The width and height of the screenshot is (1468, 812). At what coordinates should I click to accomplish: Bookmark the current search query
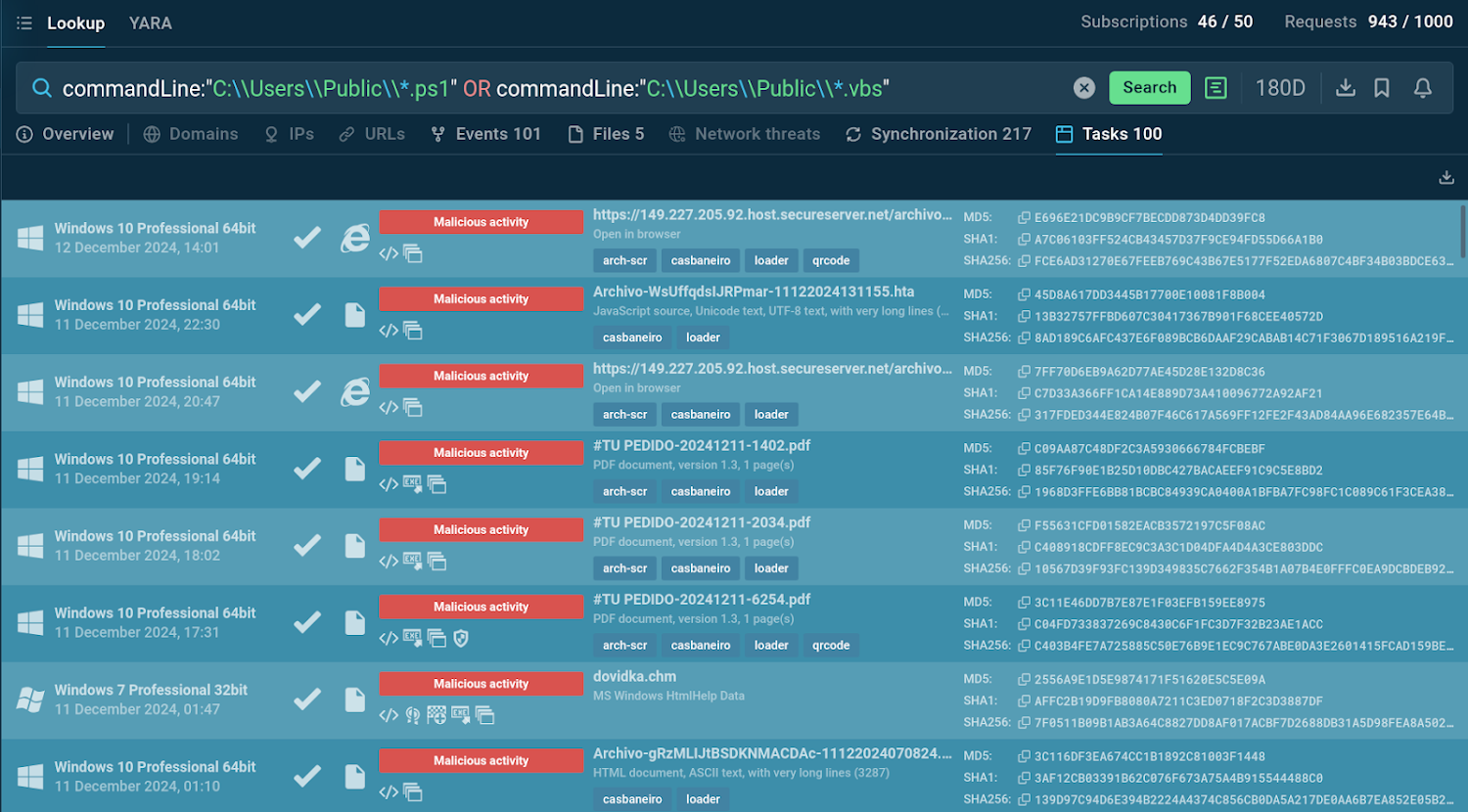(x=1382, y=88)
